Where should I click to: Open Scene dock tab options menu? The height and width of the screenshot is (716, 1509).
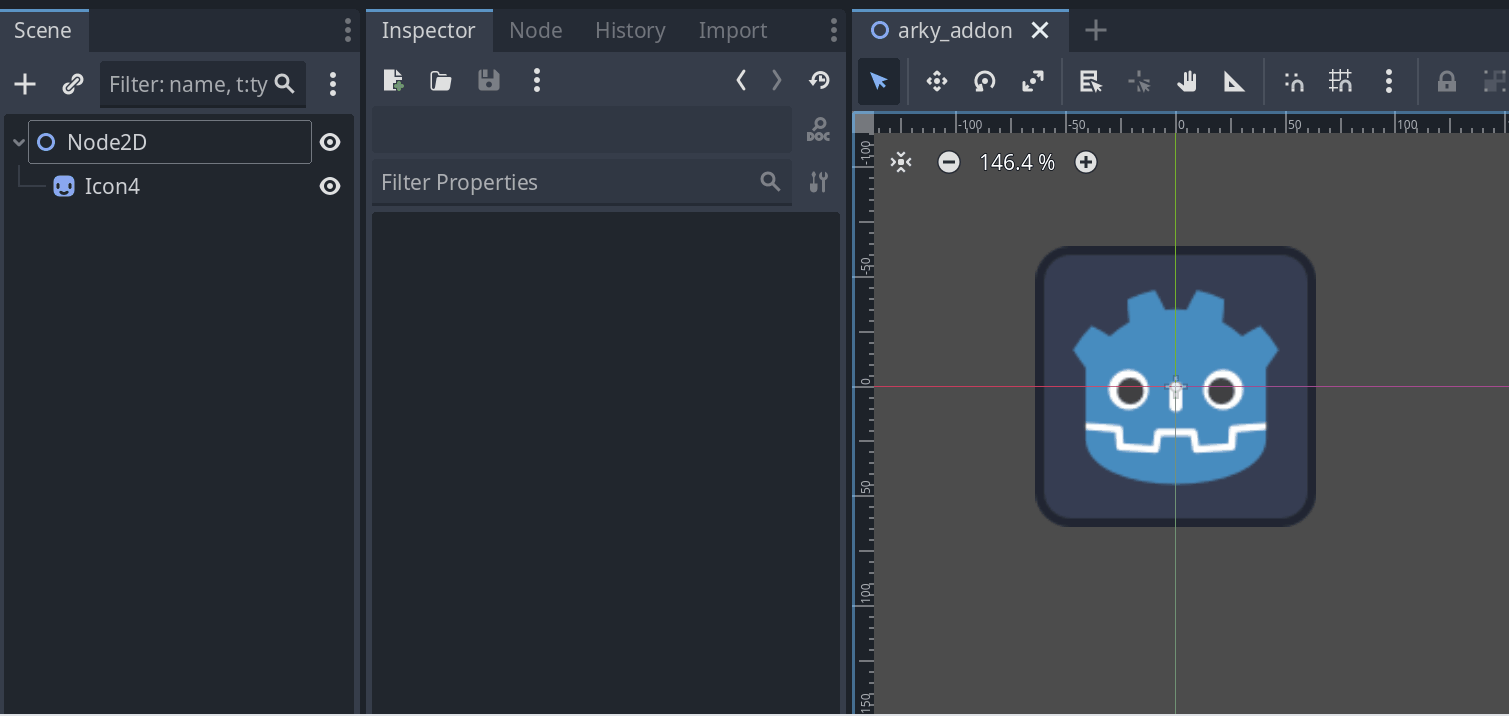click(x=347, y=30)
